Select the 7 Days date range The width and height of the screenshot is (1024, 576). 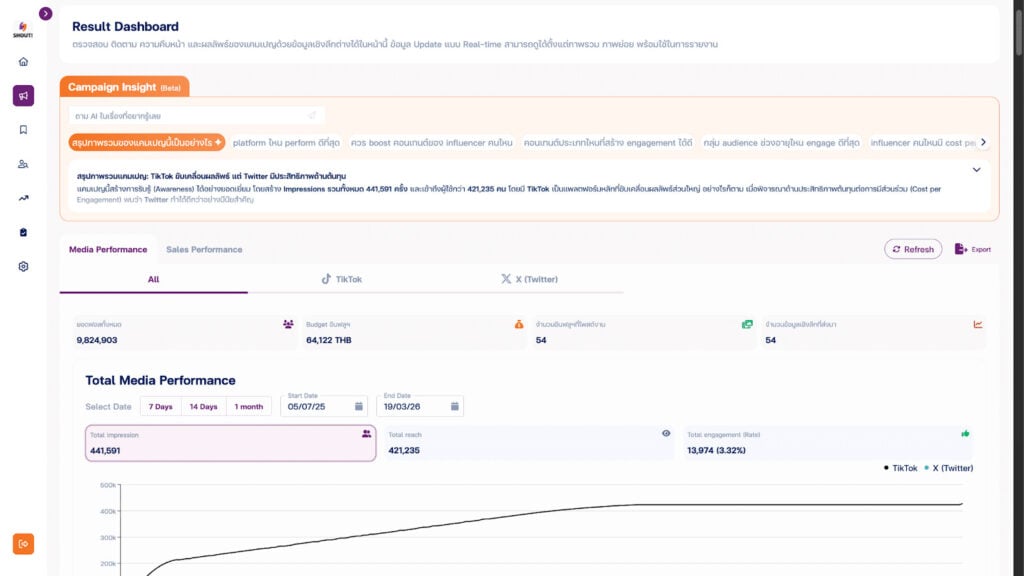pyautogui.click(x=161, y=406)
